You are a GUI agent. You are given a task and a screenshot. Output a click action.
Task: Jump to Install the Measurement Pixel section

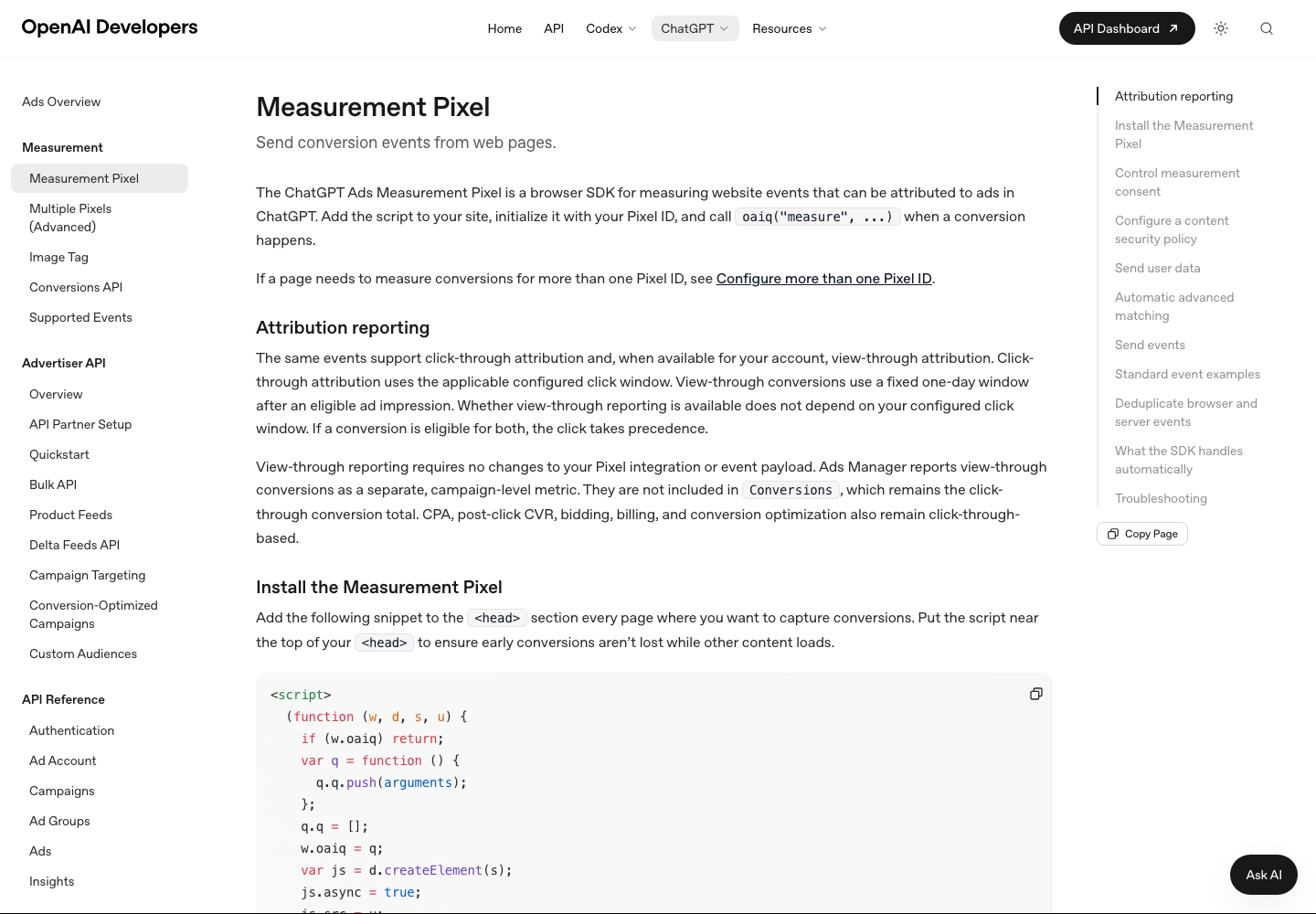[1183, 134]
